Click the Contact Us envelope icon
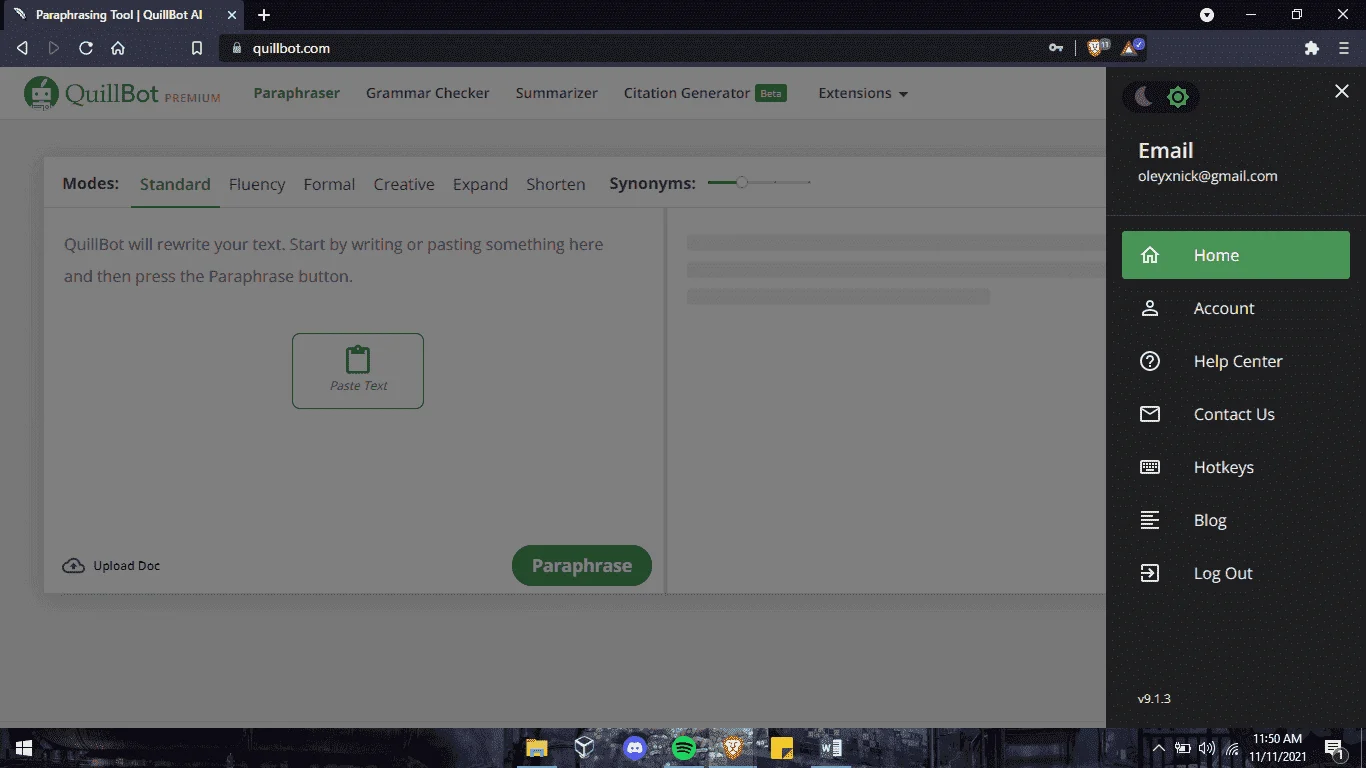 (x=1150, y=414)
